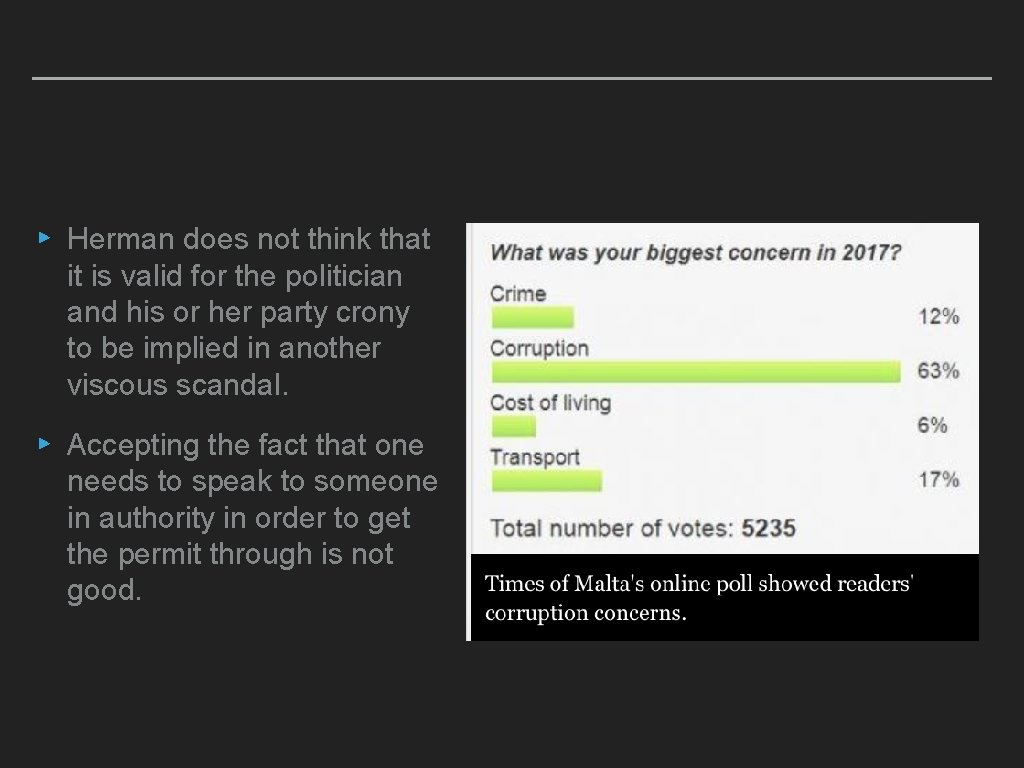Click the Total number of votes text
Image resolution: width=1024 pixels, height=768 pixels.
coord(642,527)
